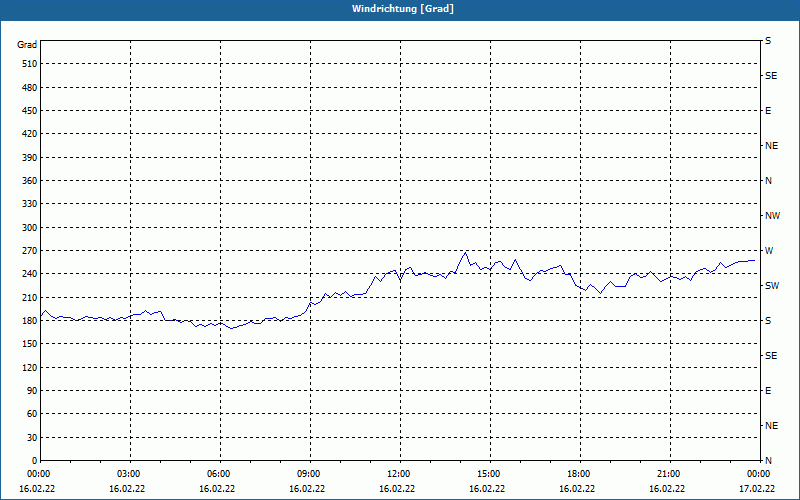
Task: Click the 'Windrichtung [Grad]' chart title
Action: (x=403, y=9)
